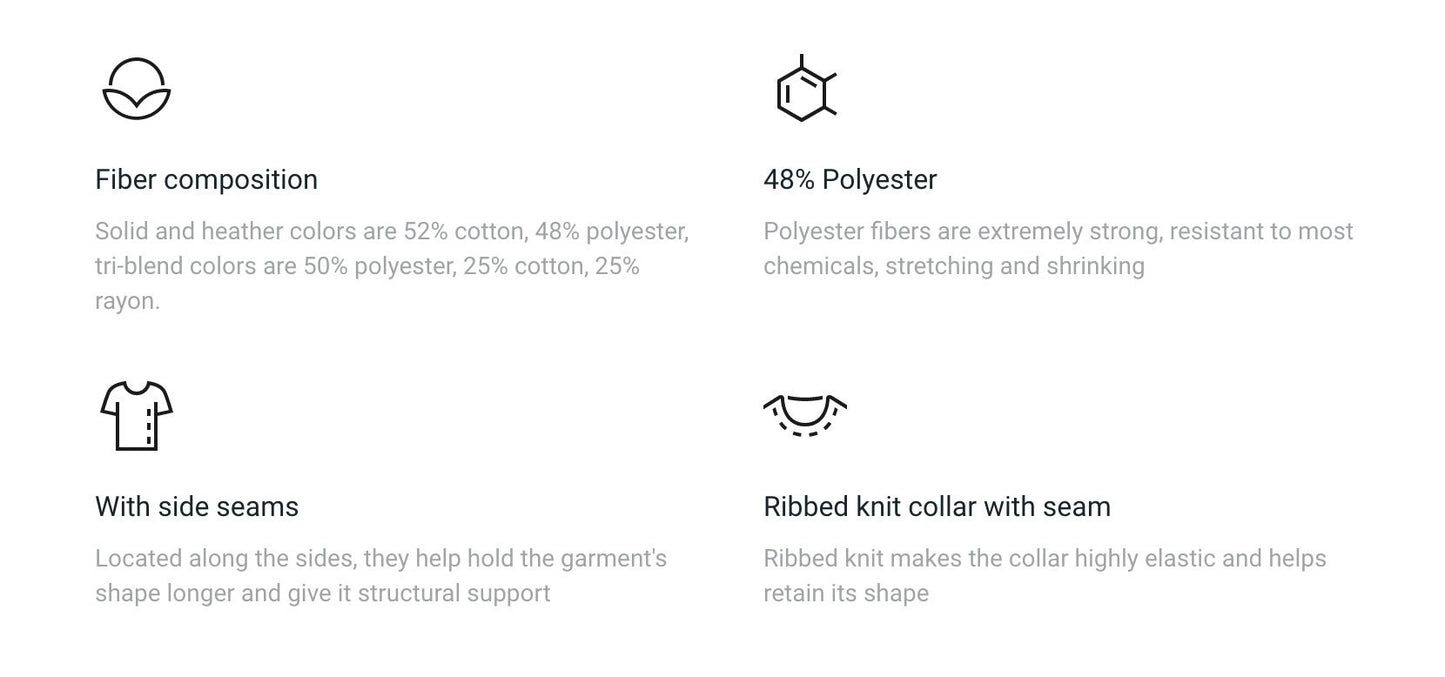Image resolution: width=1445 pixels, height=677 pixels.
Task: Select the t-shirt side seams icon
Action: (x=137, y=416)
